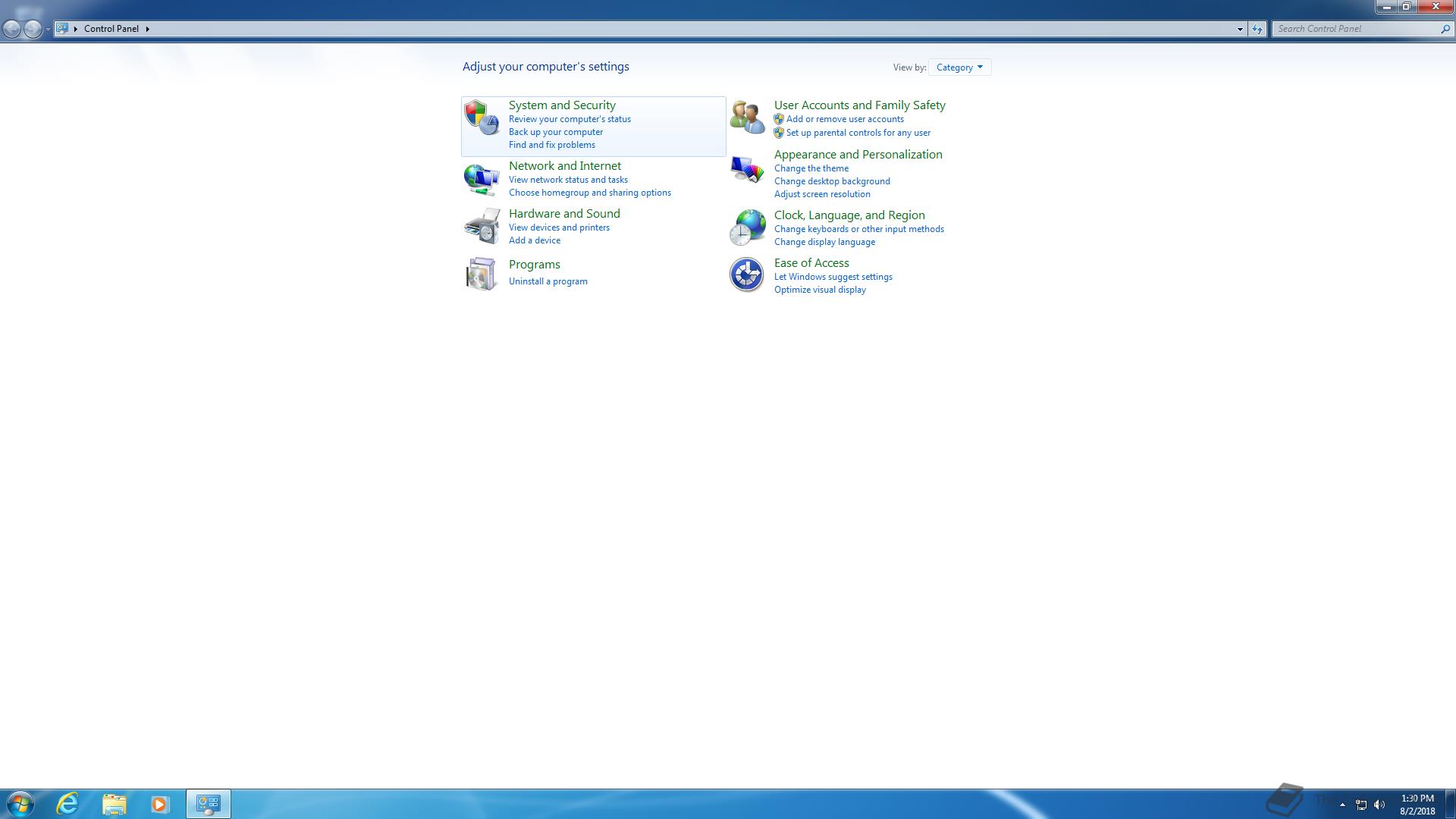Click the volume speaker tray icon

point(1379,805)
